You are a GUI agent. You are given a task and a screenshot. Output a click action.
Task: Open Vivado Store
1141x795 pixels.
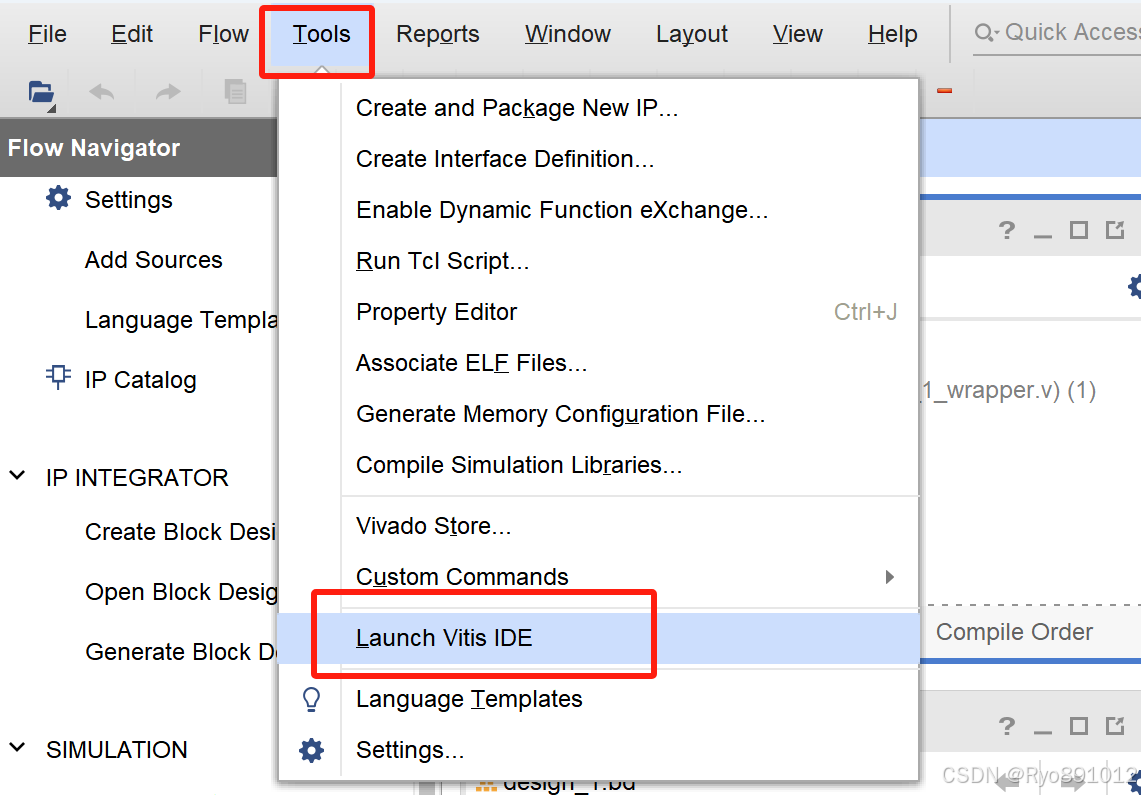(x=597, y=525)
